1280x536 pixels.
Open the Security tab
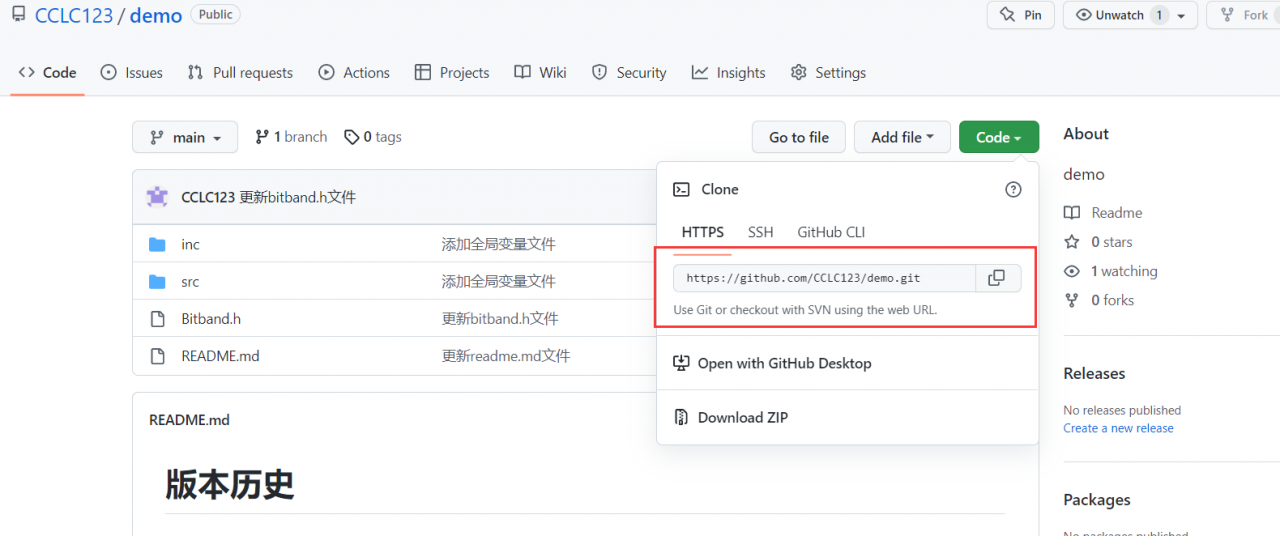(x=629, y=72)
